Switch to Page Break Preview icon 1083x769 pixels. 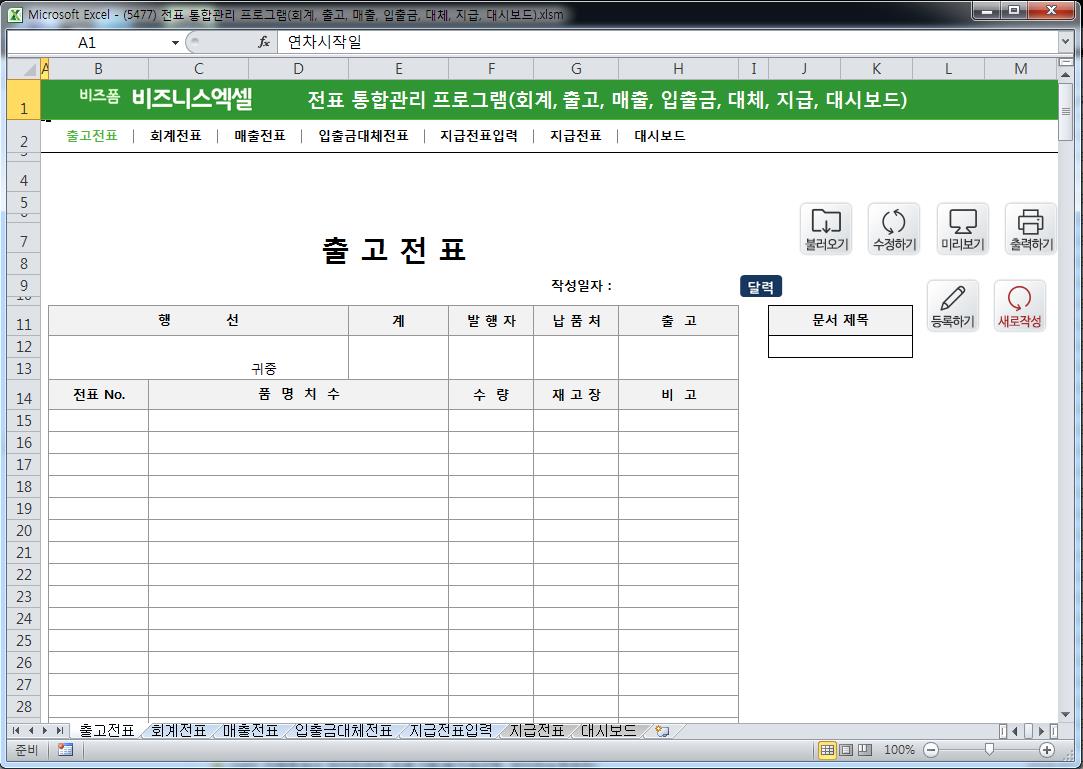coord(865,750)
